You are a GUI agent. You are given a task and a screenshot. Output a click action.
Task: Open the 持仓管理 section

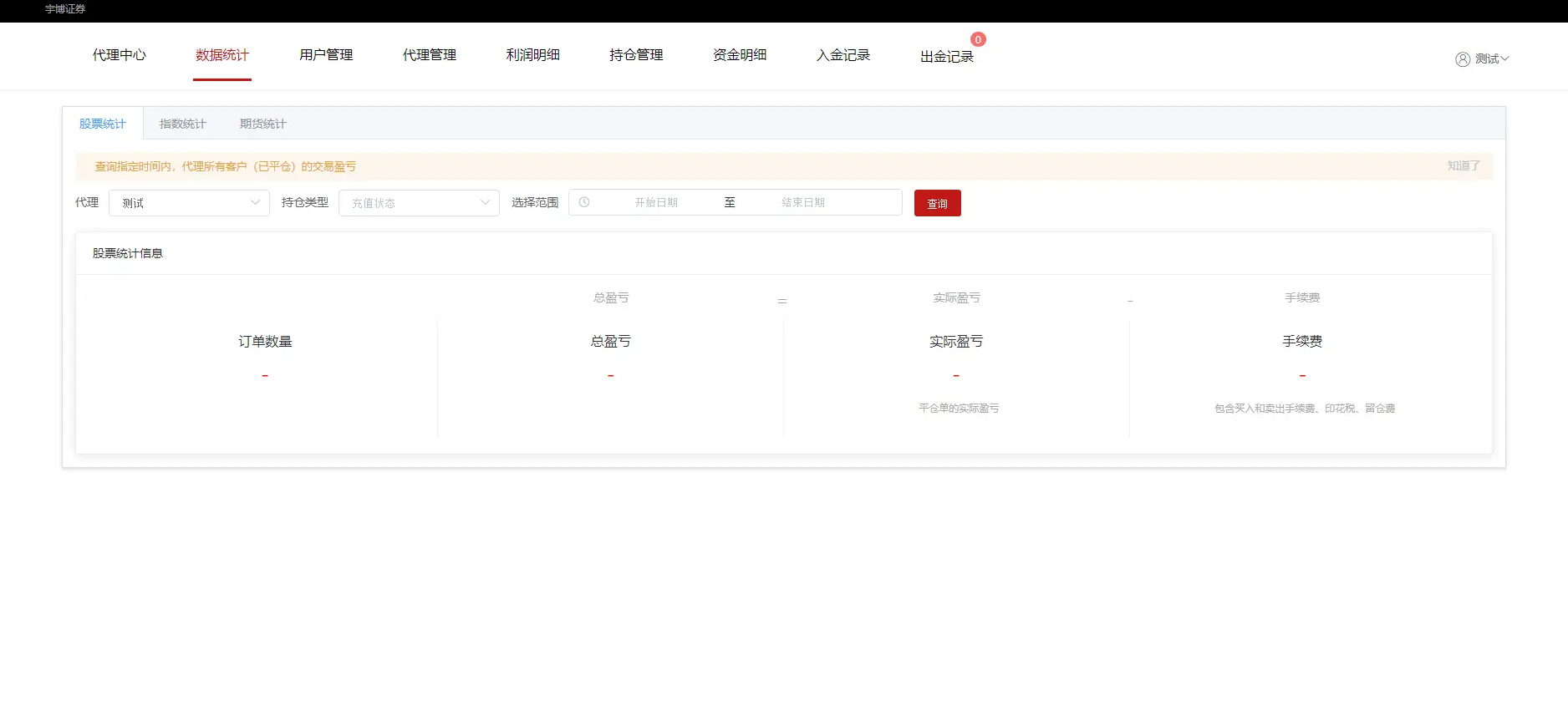tap(636, 55)
